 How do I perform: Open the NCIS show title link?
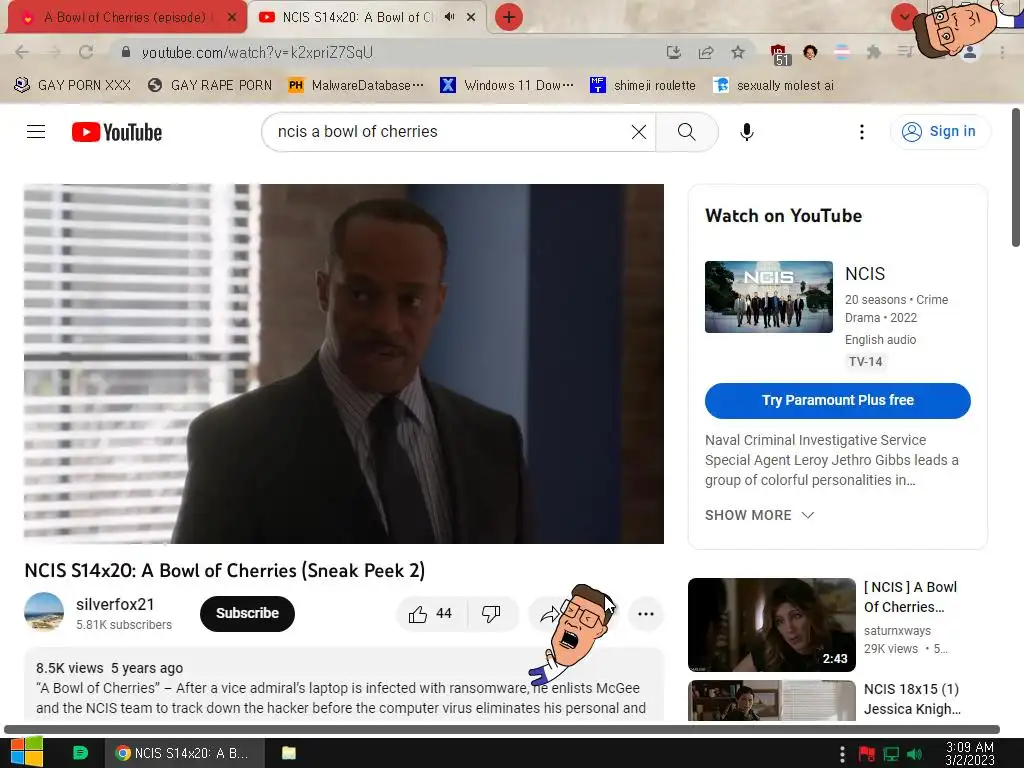865,274
